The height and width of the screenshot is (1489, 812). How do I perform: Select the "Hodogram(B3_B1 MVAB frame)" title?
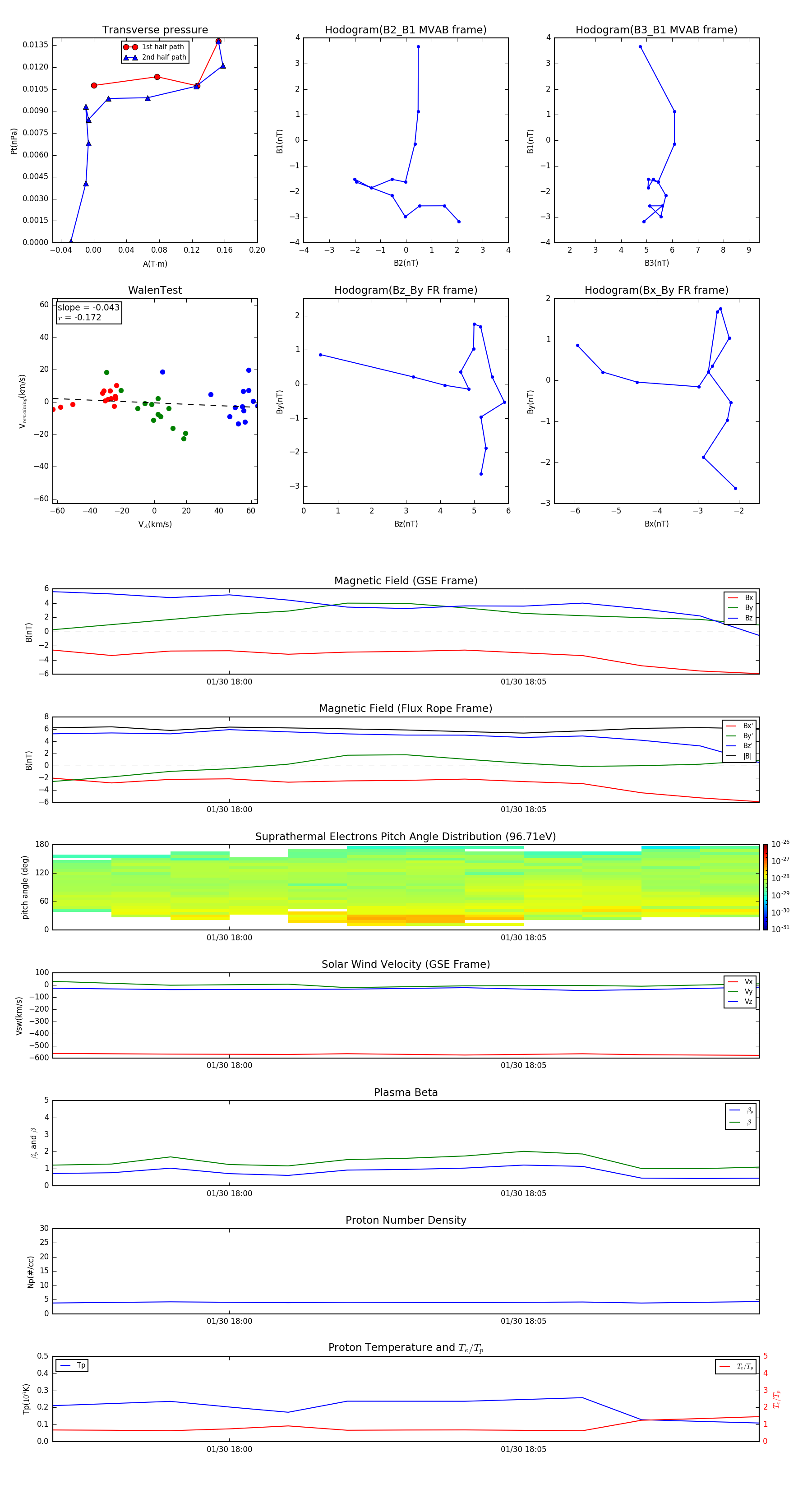click(x=656, y=30)
